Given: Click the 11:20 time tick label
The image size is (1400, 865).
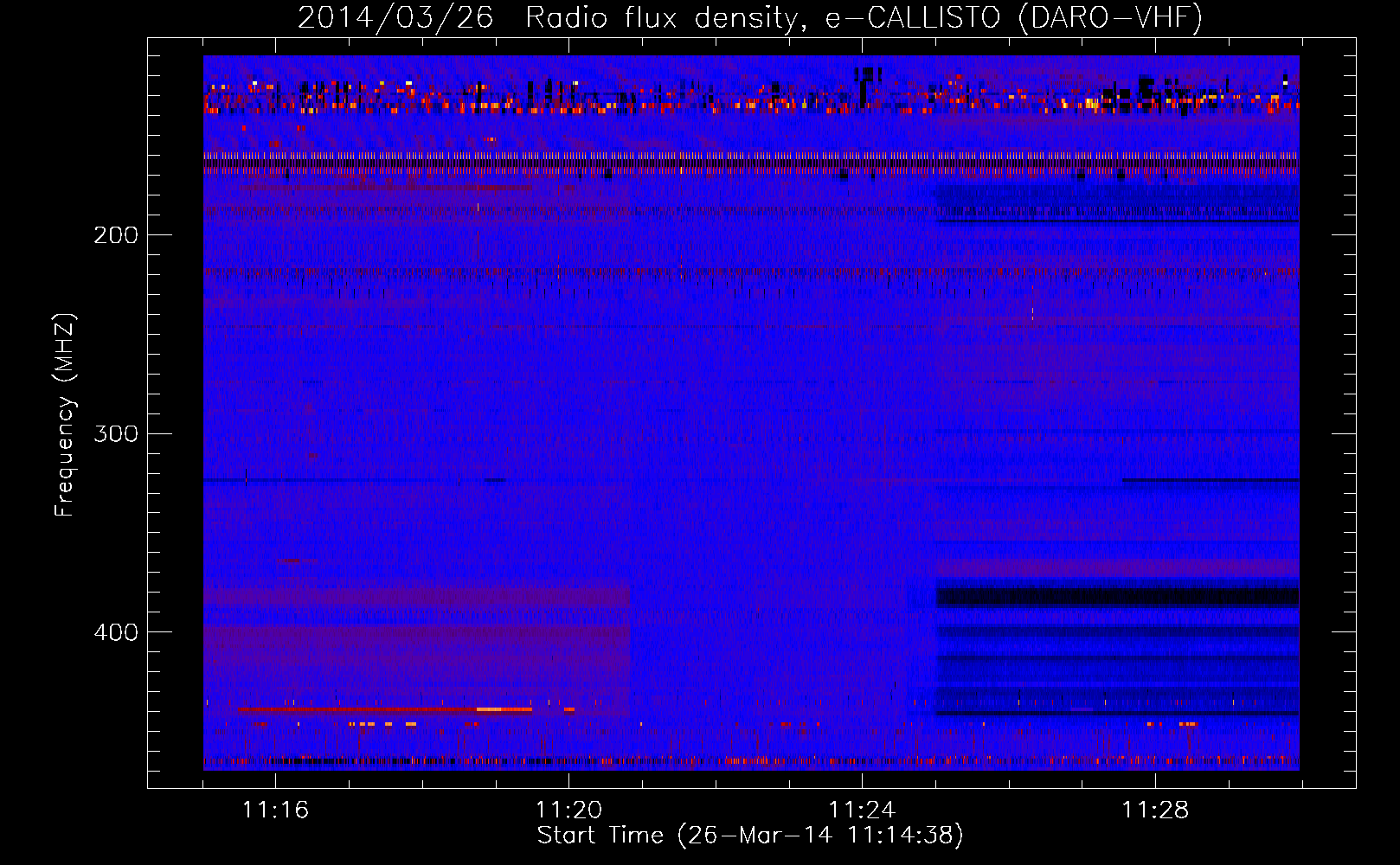Looking at the screenshot, I should (568, 810).
